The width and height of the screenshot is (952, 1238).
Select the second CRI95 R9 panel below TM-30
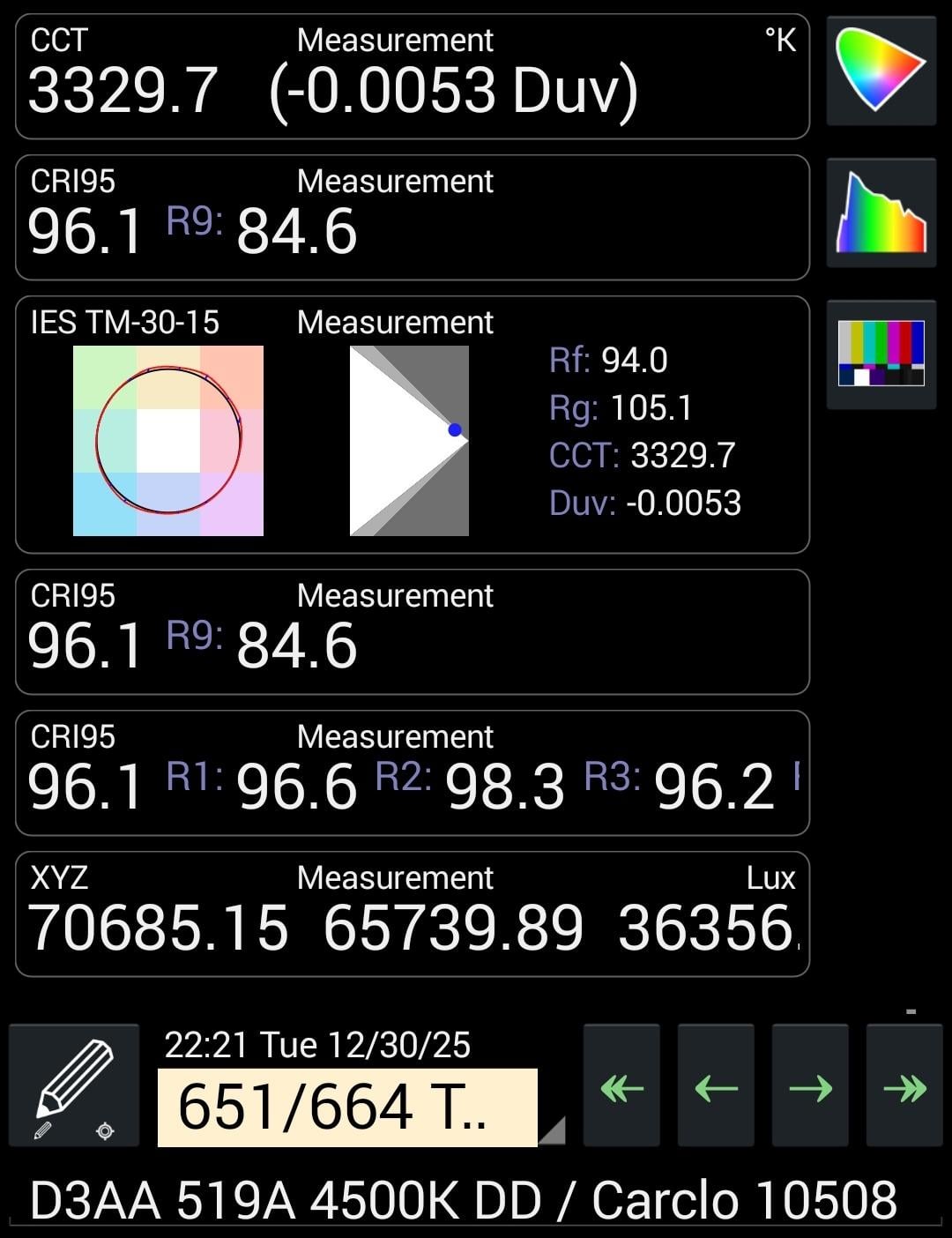click(412, 631)
